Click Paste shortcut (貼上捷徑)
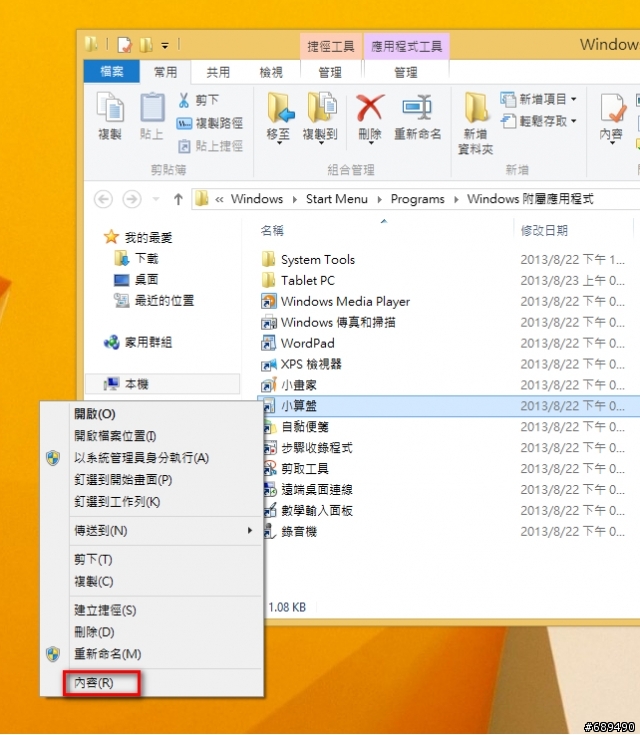This screenshot has width=640, height=735. [x=211, y=146]
